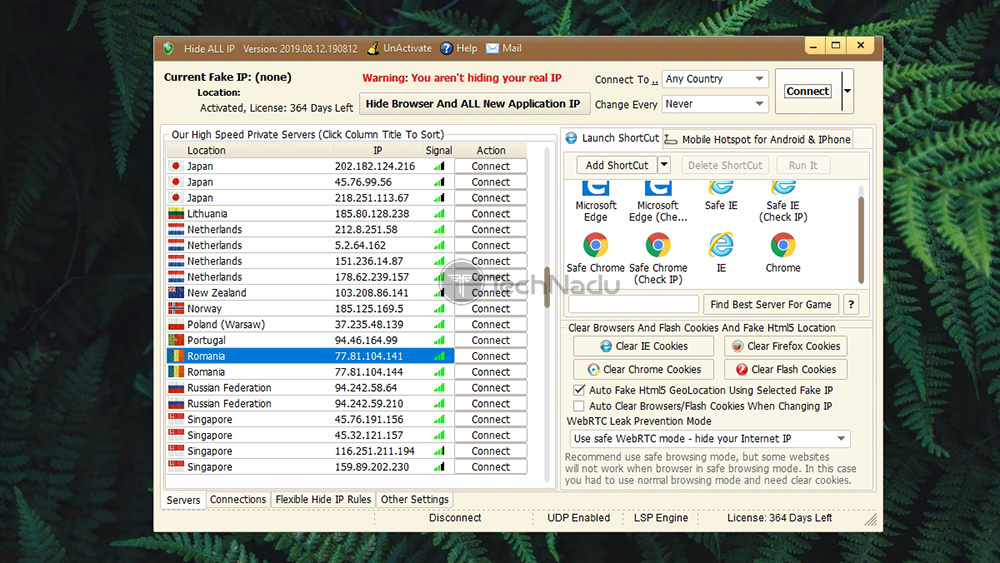Open Help from the title bar
Screen dimensions: 1000x563
point(459,48)
